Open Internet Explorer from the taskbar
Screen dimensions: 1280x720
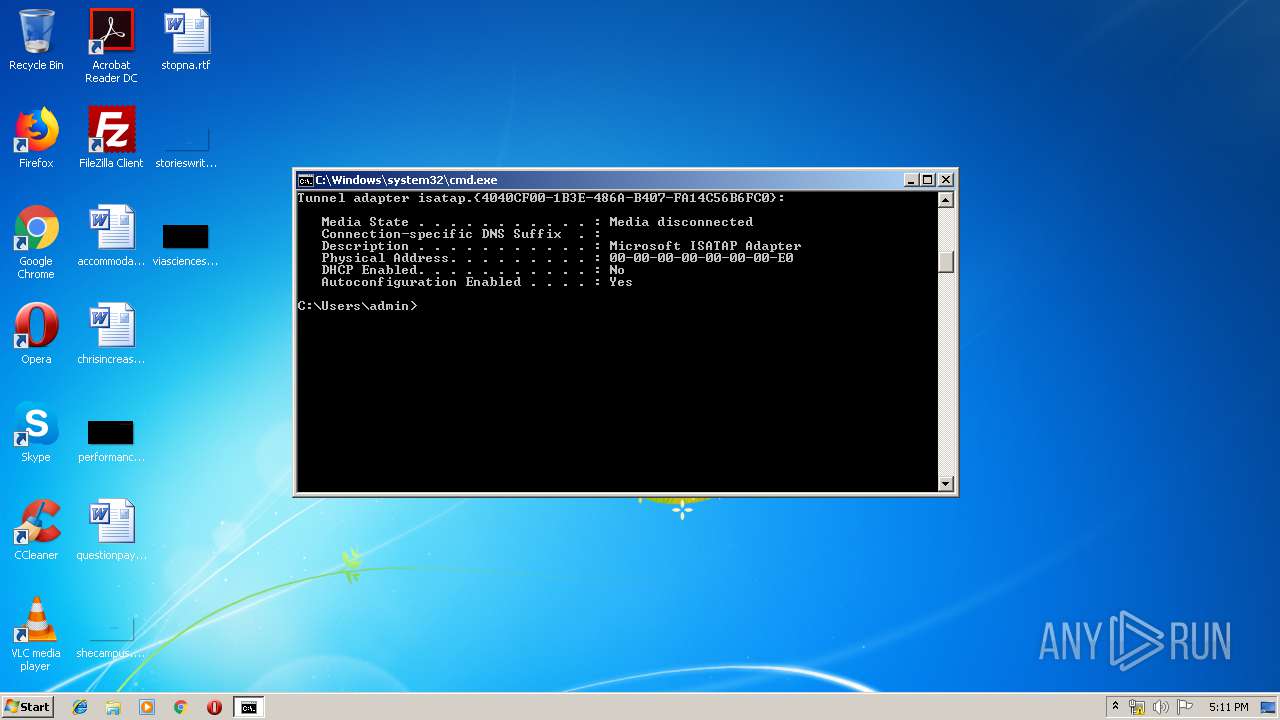pyautogui.click(x=80, y=707)
